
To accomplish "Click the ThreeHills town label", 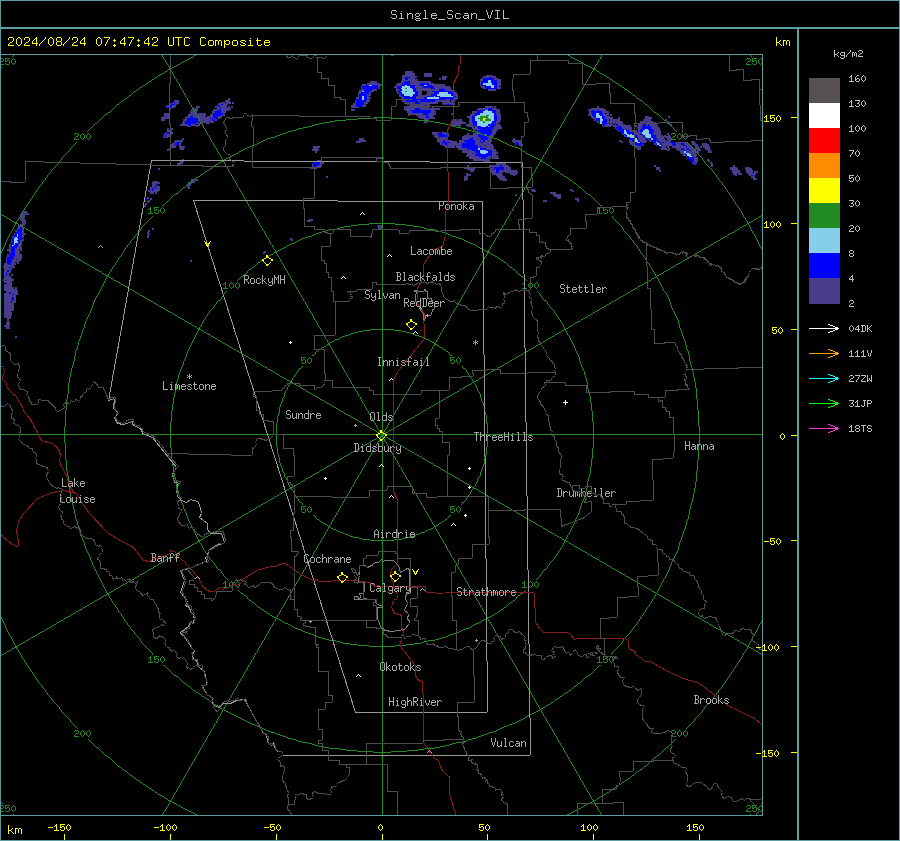I will [x=503, y=437].
